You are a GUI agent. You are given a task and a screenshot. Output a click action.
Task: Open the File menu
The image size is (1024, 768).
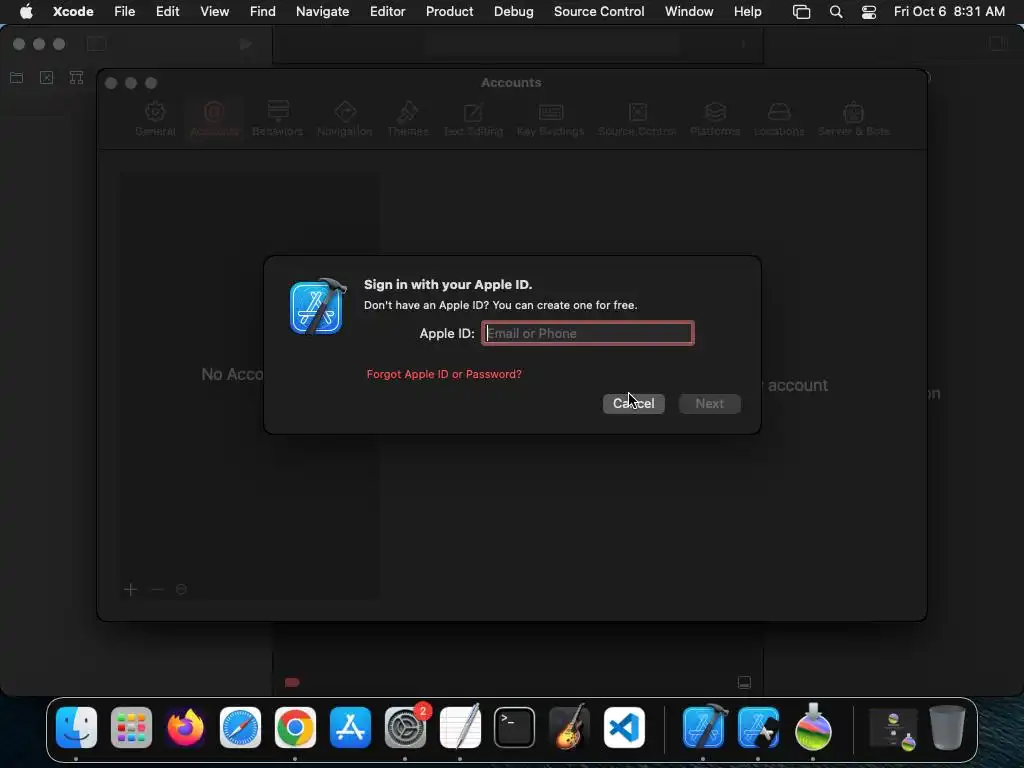(125, 11)
